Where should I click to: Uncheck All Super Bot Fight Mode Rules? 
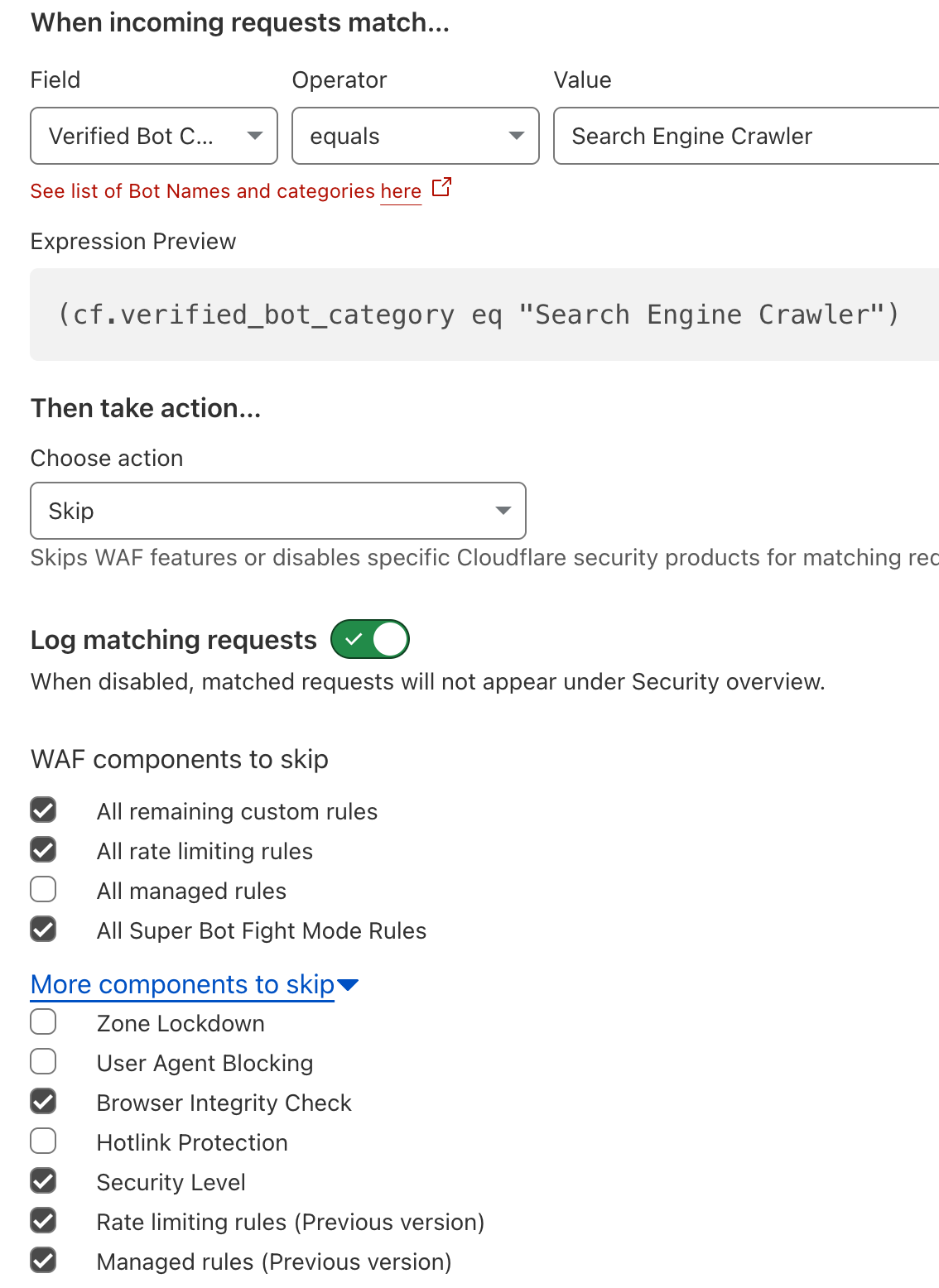click(x=43, y=930)
